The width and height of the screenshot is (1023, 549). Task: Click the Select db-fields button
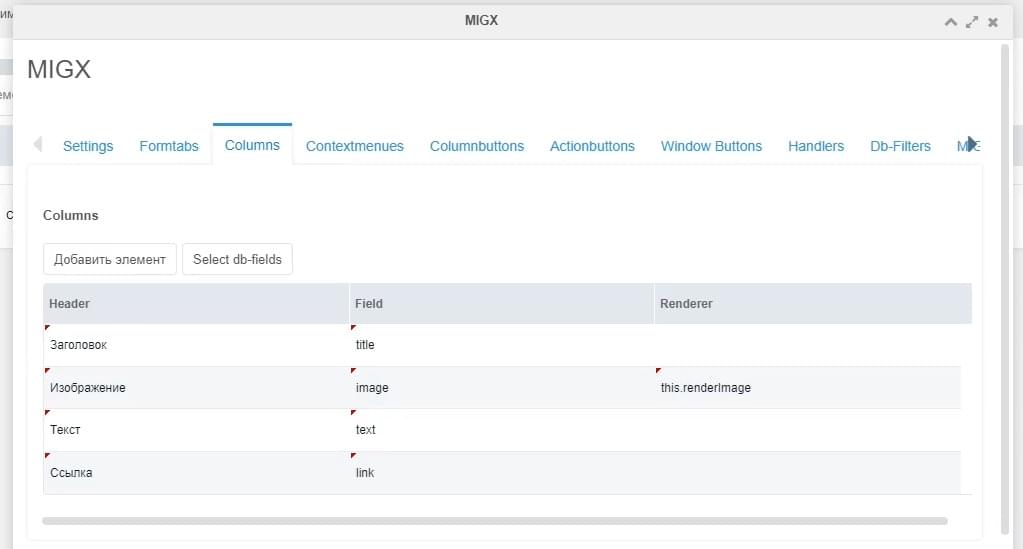click(x=237, y=259)
